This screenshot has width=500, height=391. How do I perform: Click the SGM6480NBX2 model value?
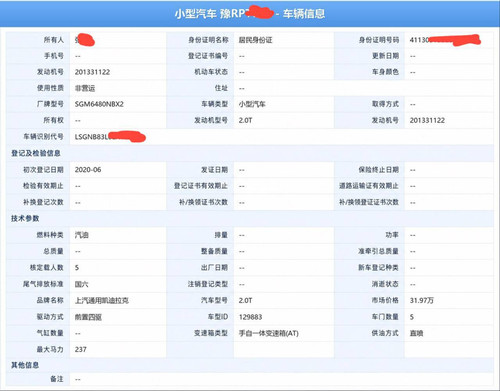(99, 104)
